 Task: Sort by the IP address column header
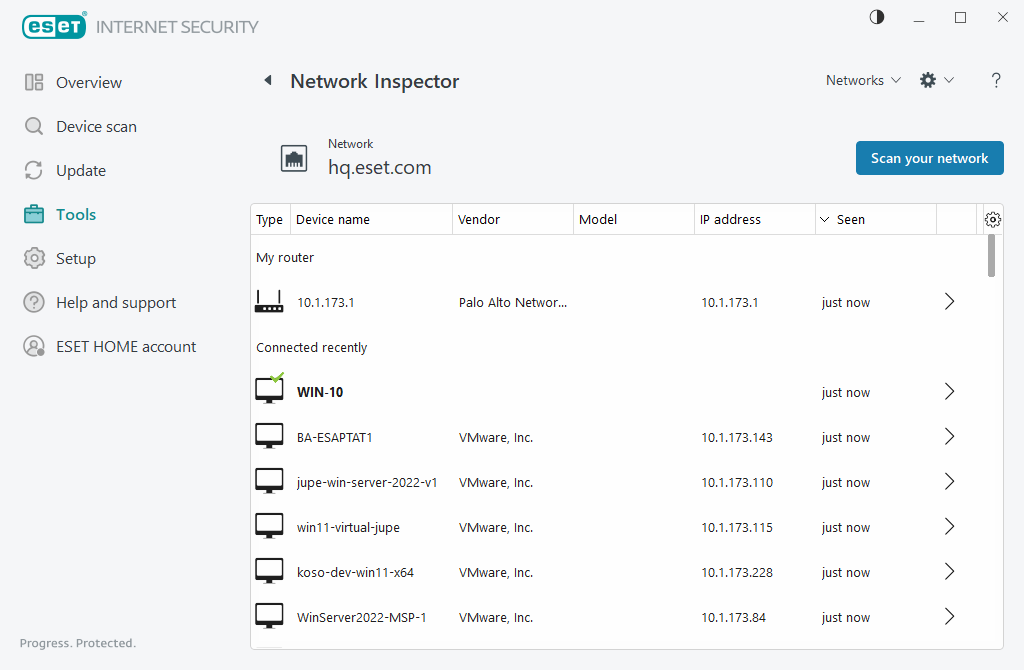point(755,219)
